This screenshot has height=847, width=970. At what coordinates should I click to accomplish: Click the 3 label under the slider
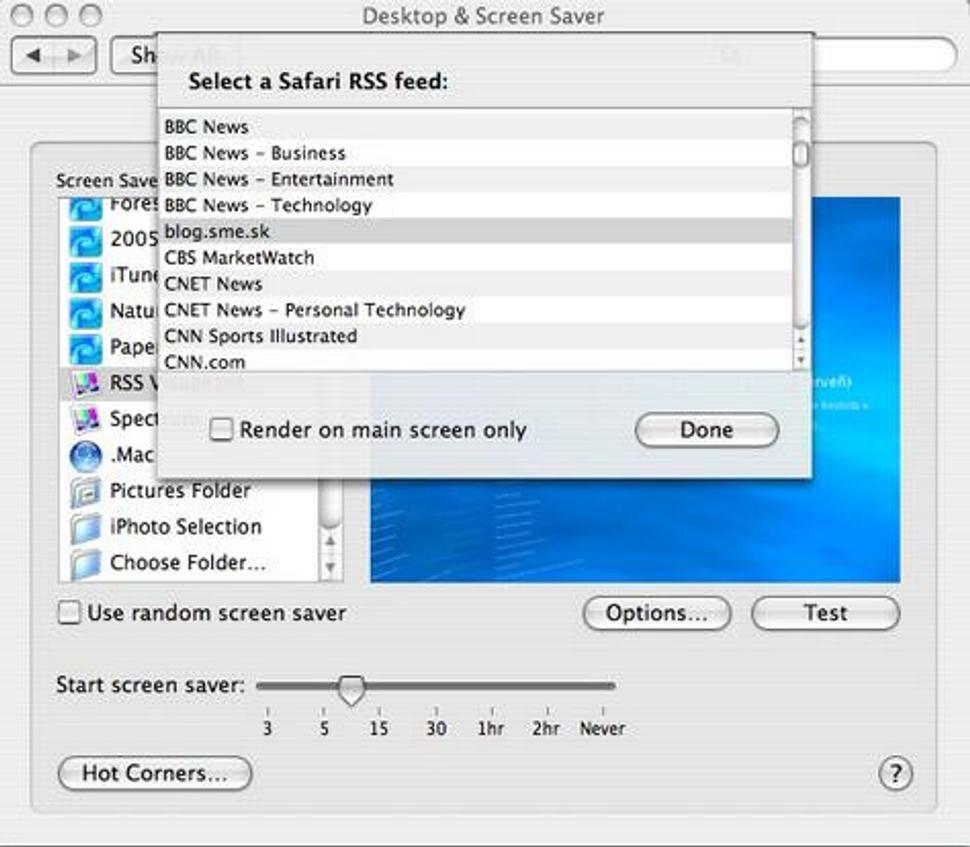coord(267,728)
